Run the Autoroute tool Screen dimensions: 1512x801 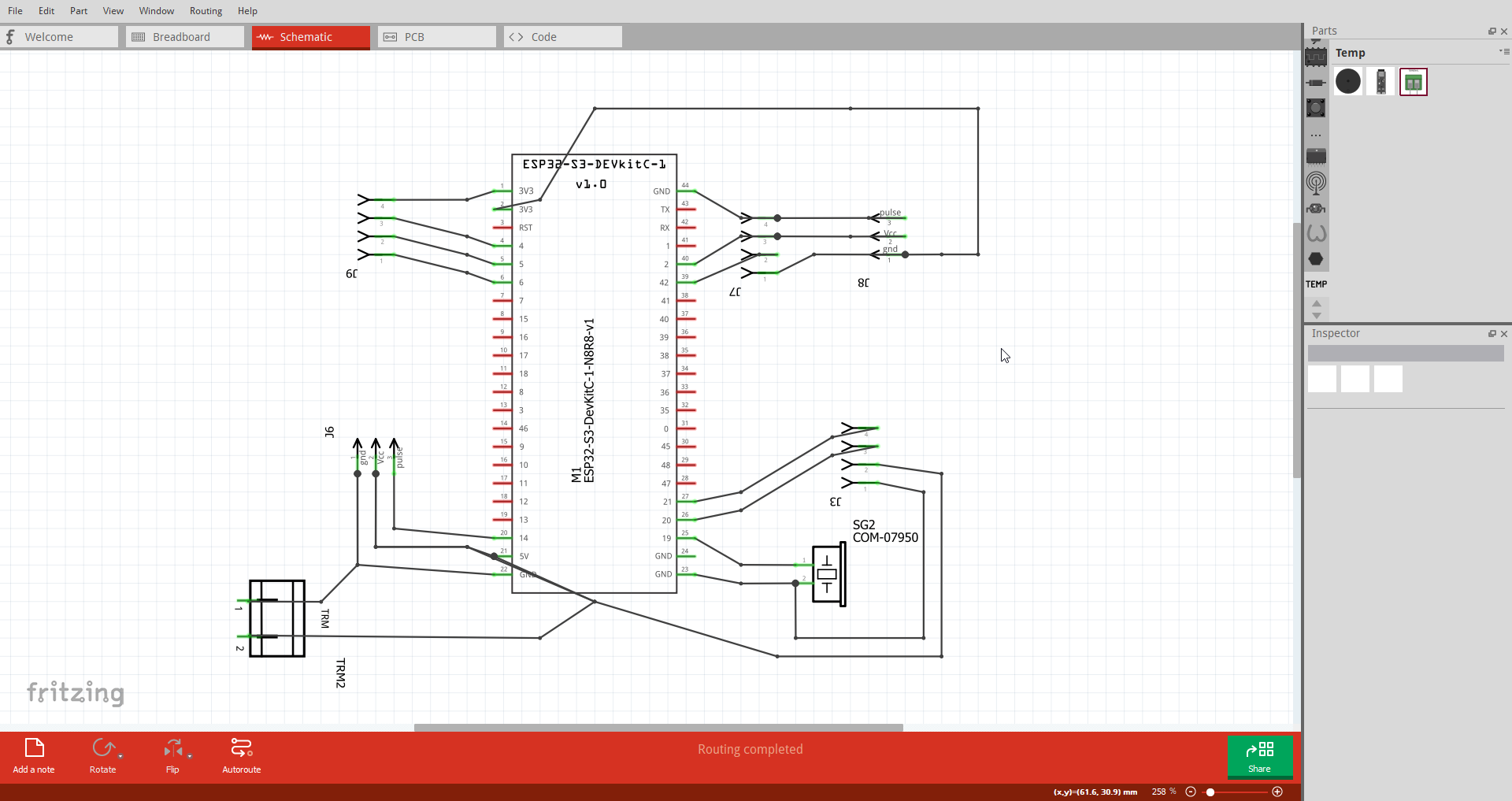[241, 755]
